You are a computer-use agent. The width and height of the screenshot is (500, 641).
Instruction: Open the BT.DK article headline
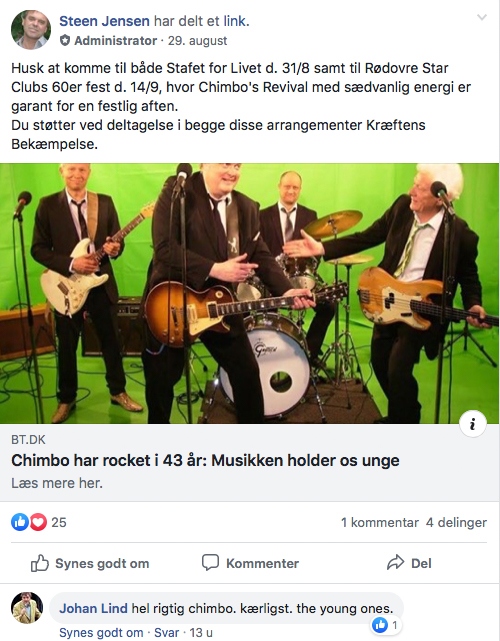pos(205,460)
